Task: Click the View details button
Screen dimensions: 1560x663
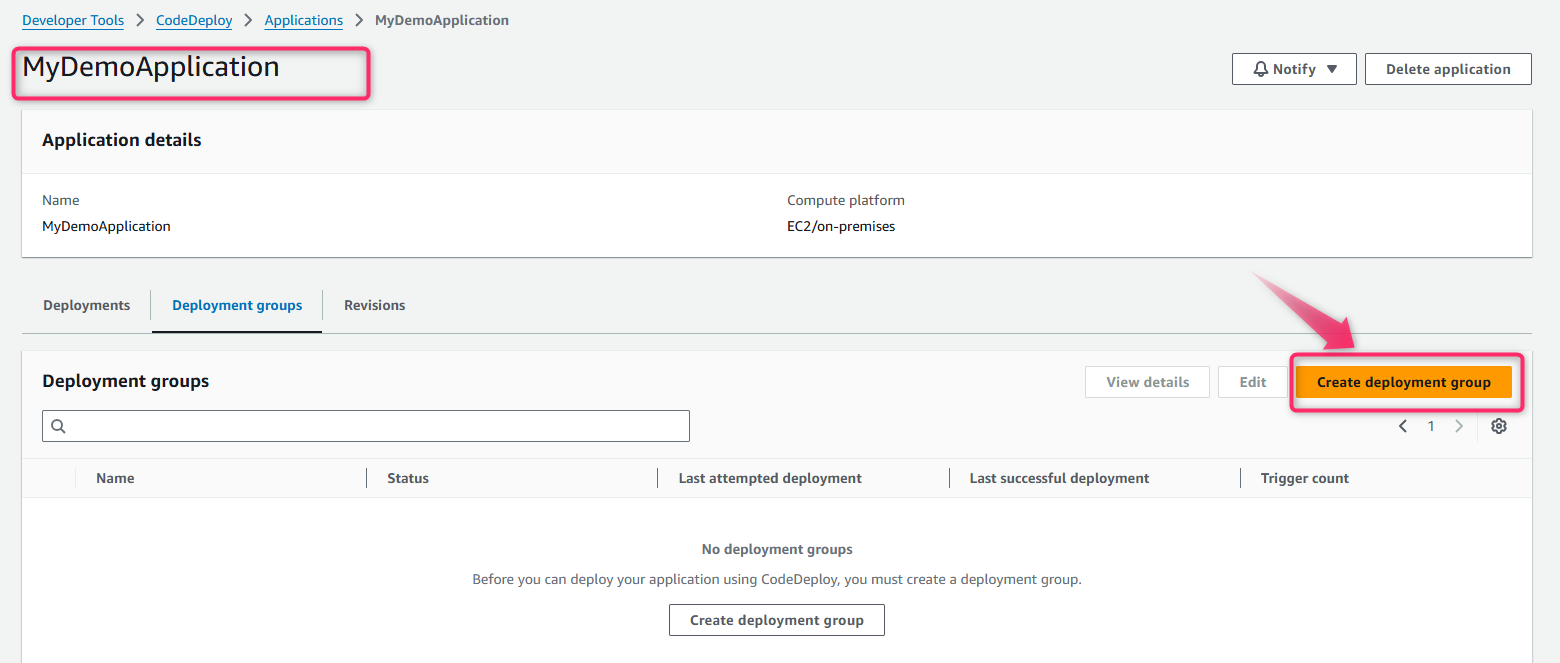Action: click(1147, 382)
